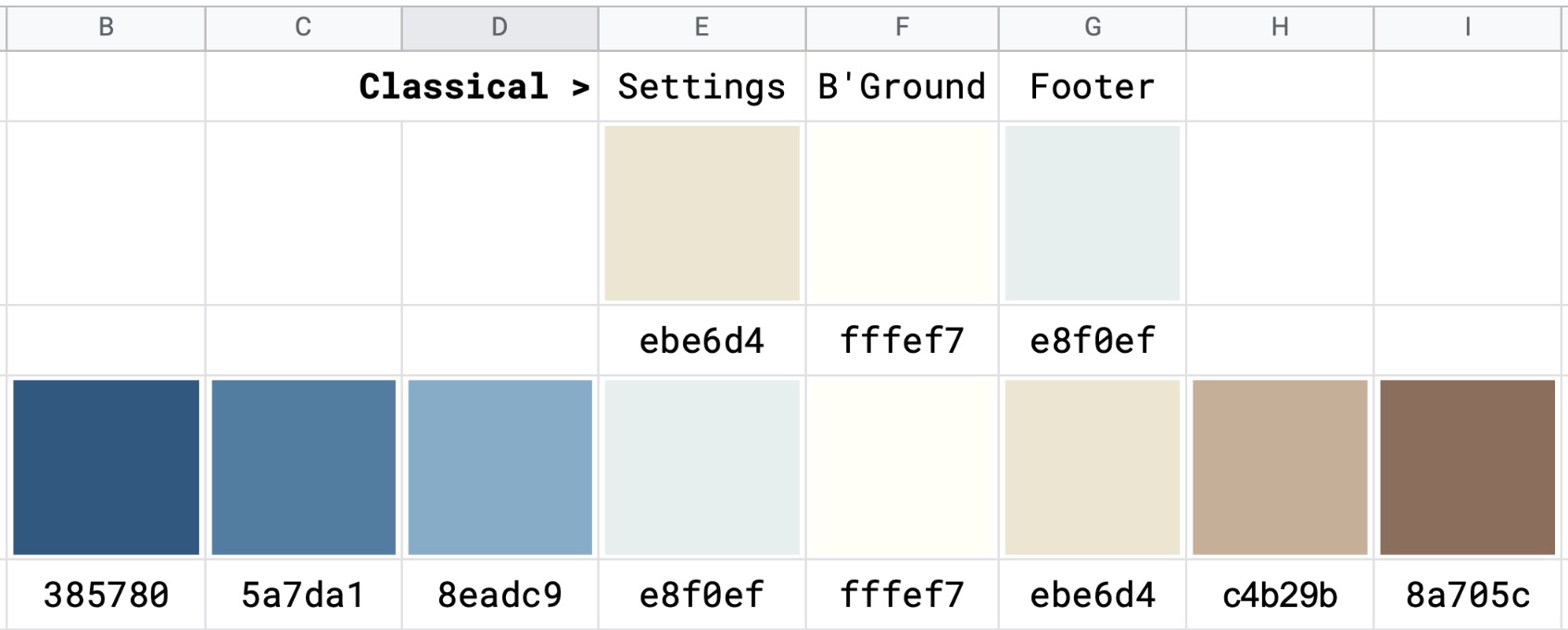Viewport: 1568px width, 630px height.
Task: Click the tan c4b29b color swatch
Action: [1280, 467]
